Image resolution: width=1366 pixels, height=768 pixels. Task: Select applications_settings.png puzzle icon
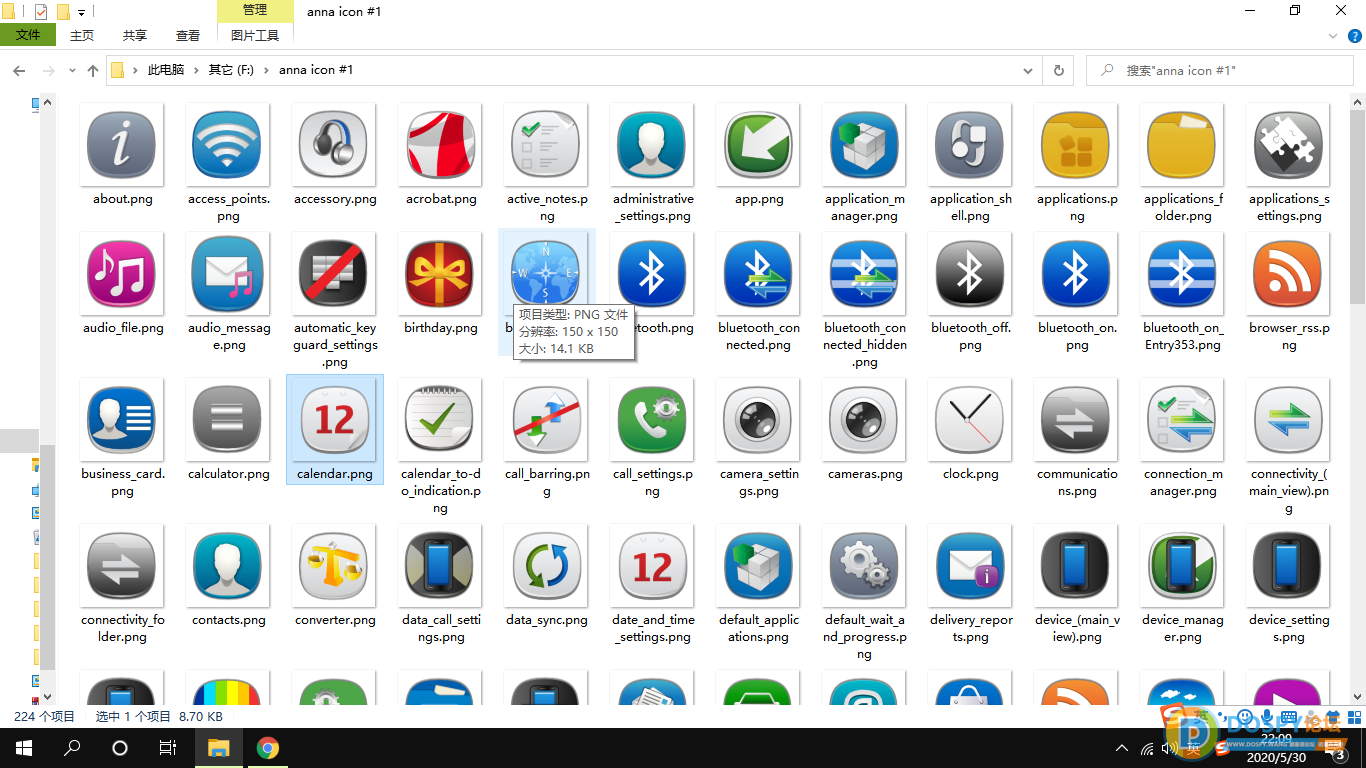click(1289, 145)
